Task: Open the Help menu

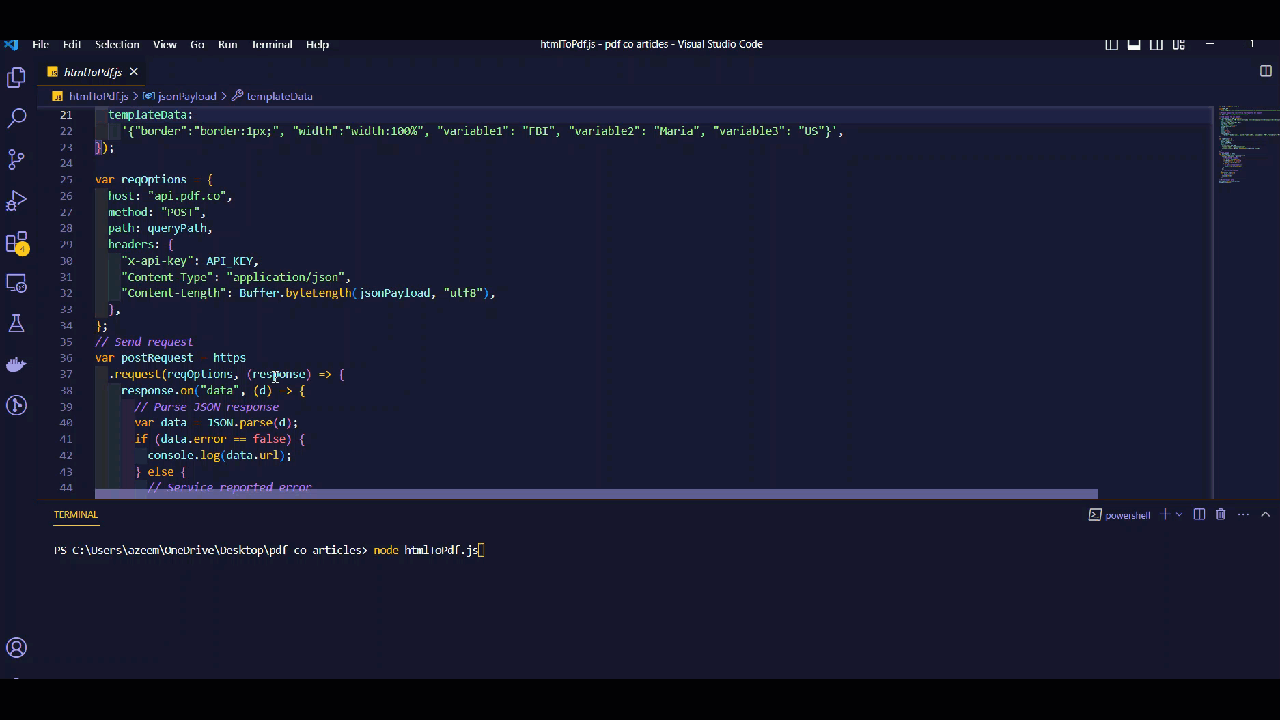Action: tap(317, 44)
